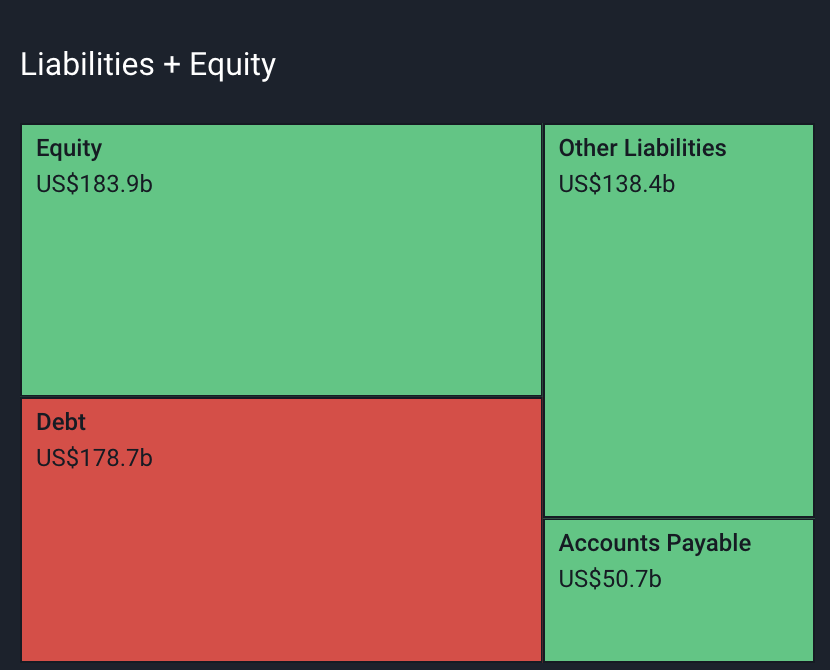Click the bold 'Other Liabilities' label text
The height and width of the screenshot is (670, 830).
pyautogui.click(x=642, y=148)
